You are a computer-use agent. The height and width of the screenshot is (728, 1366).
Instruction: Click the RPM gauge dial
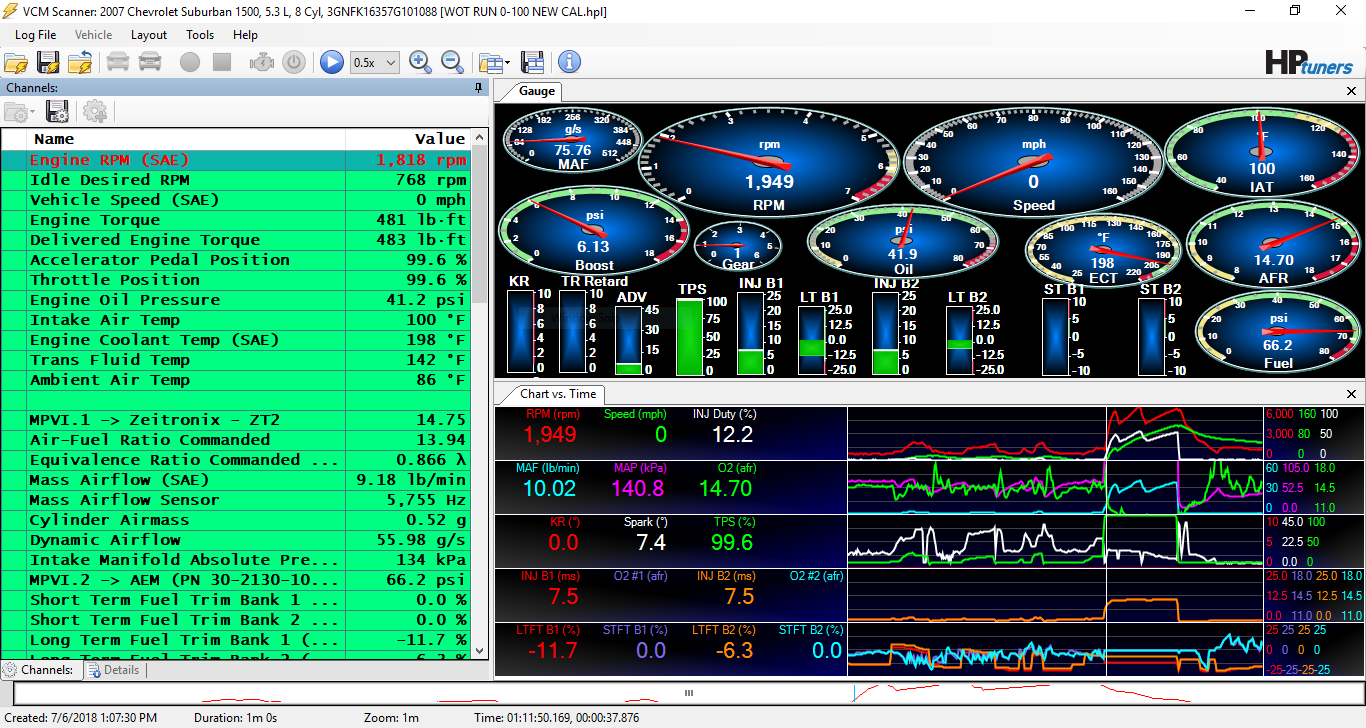point(769,161)
